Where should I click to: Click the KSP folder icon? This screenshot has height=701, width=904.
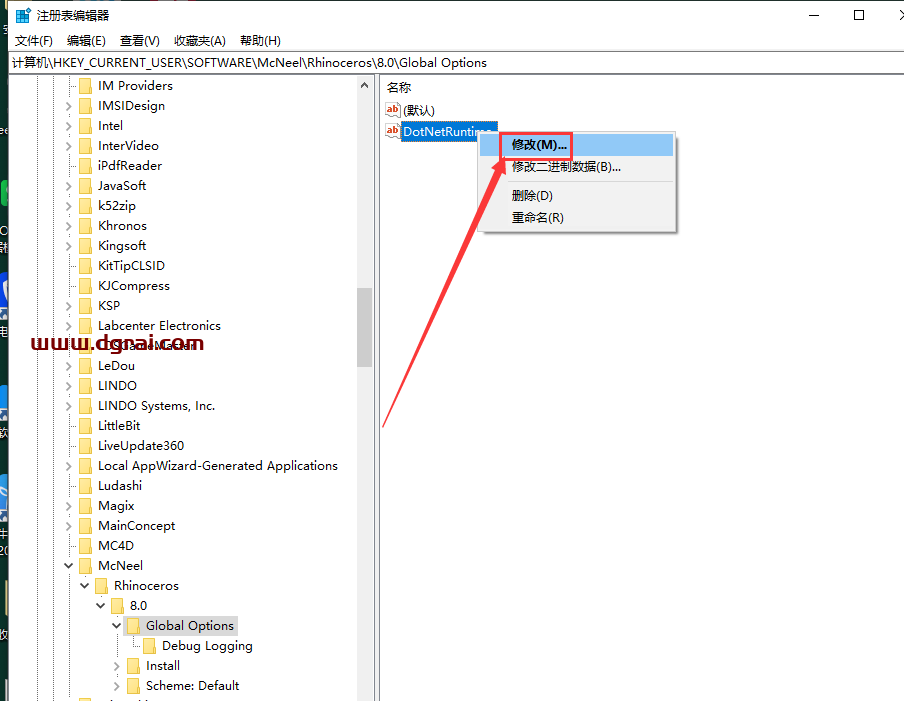[x=85, y=306]
